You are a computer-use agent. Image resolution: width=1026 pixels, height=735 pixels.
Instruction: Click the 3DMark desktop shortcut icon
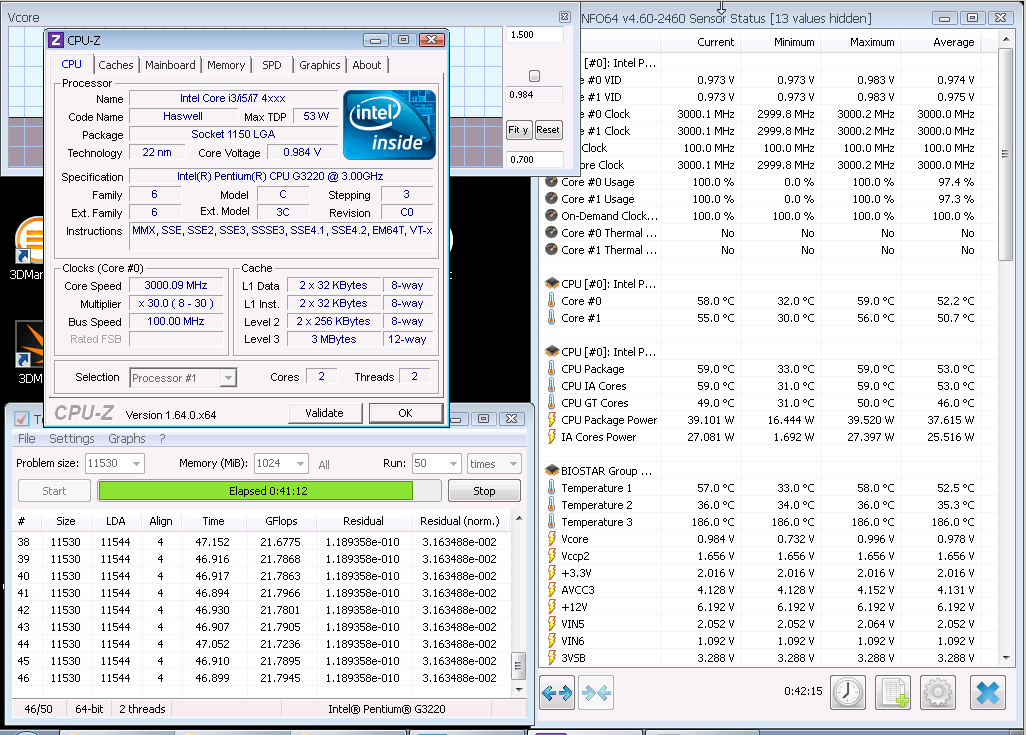tap(28, 242)
